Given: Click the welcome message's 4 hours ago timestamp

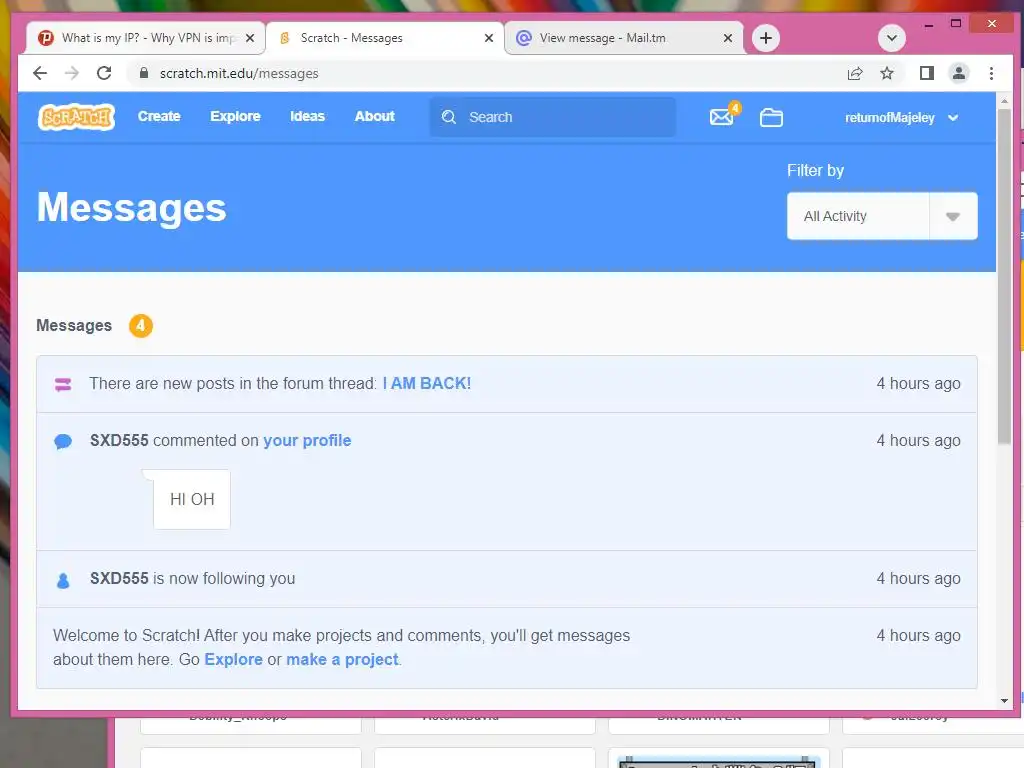Looking at the screenshot, I should (918, 635).
